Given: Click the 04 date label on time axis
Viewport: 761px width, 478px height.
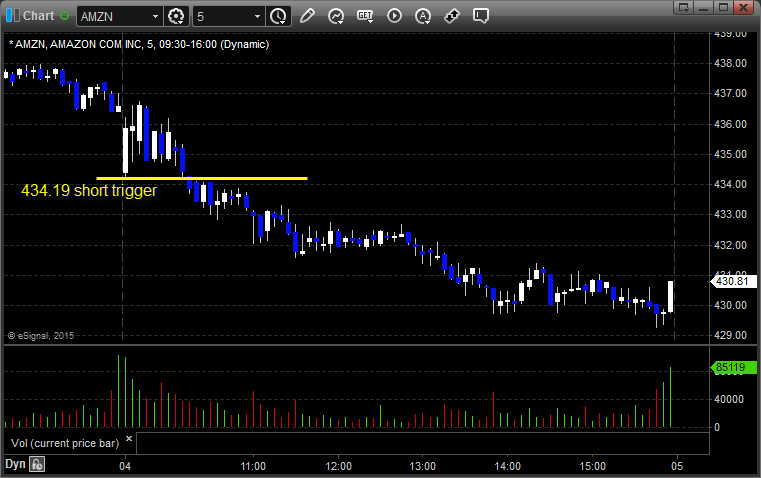Looking at the screenshot, I should [125, 466].
